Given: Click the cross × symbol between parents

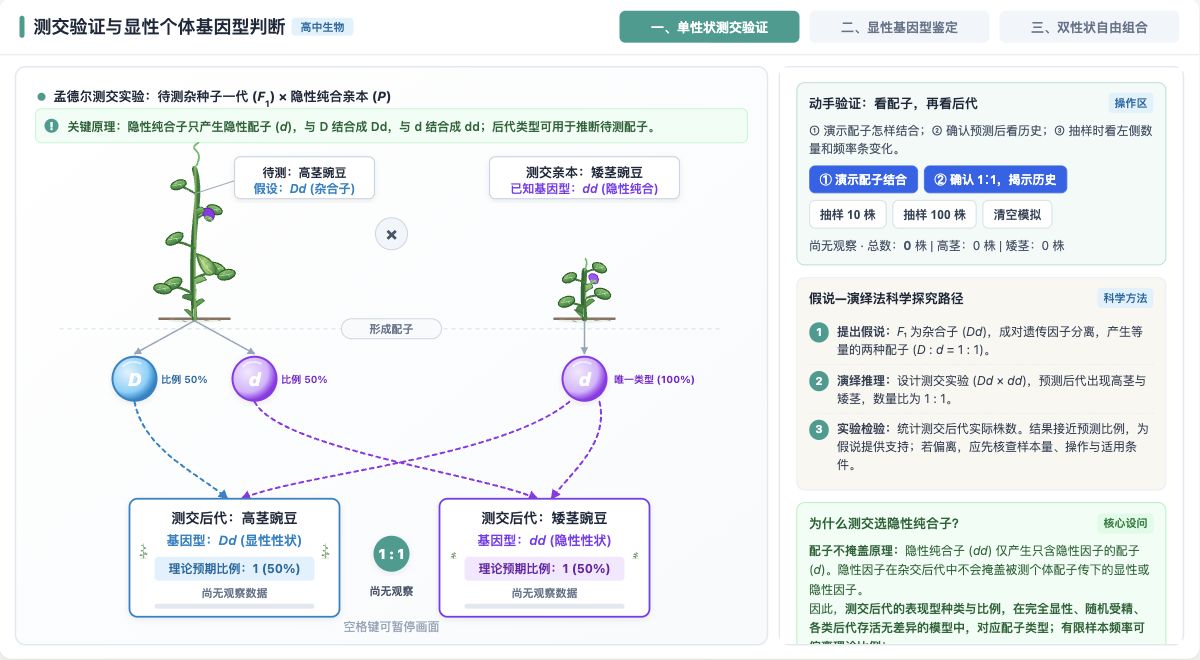Looking at the screenshot, I should (x=391, y=234).
